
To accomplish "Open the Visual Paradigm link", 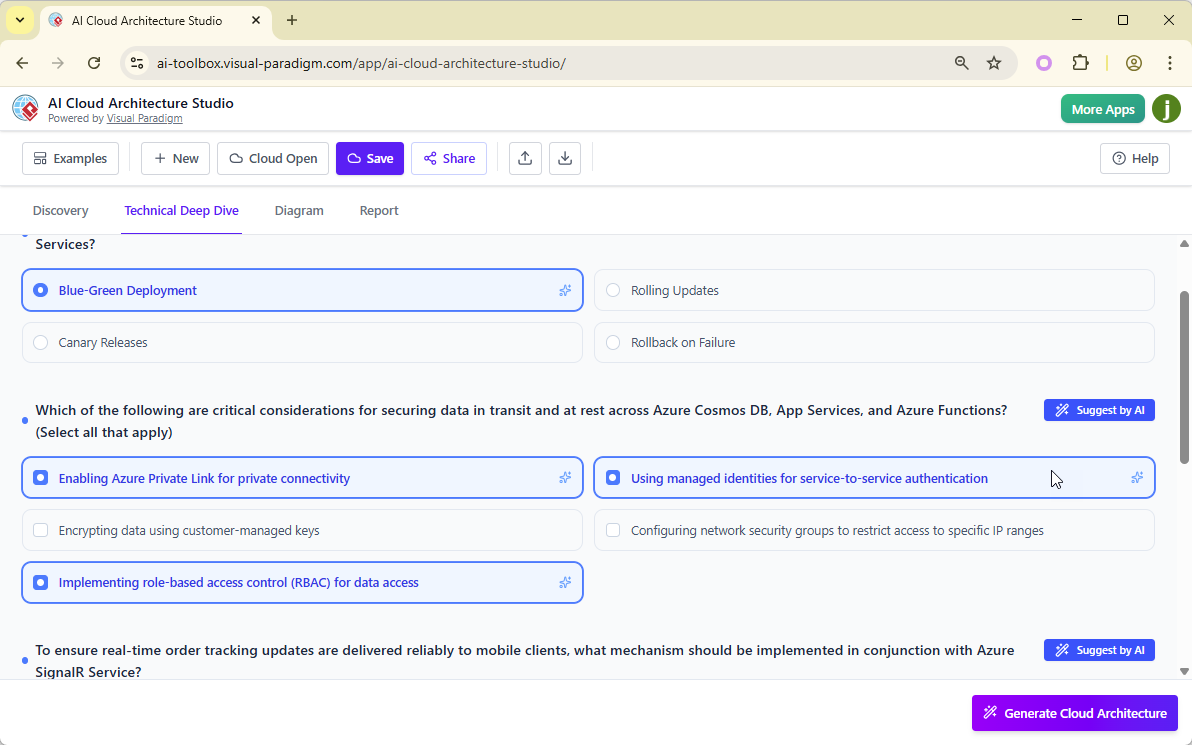I will pyautogui.click(x=144, y=118).
